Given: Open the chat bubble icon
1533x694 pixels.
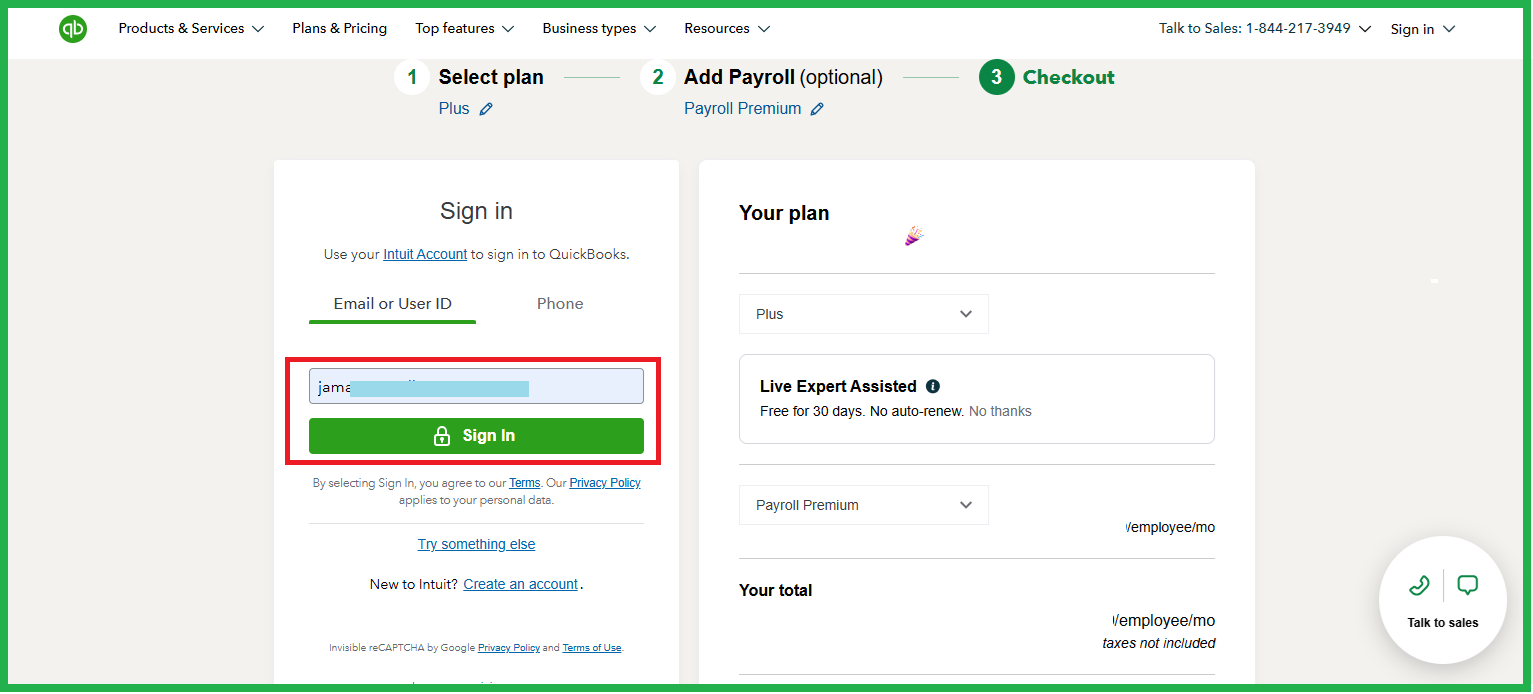Looking at the screenshot, I should [x=1467, y=585].
